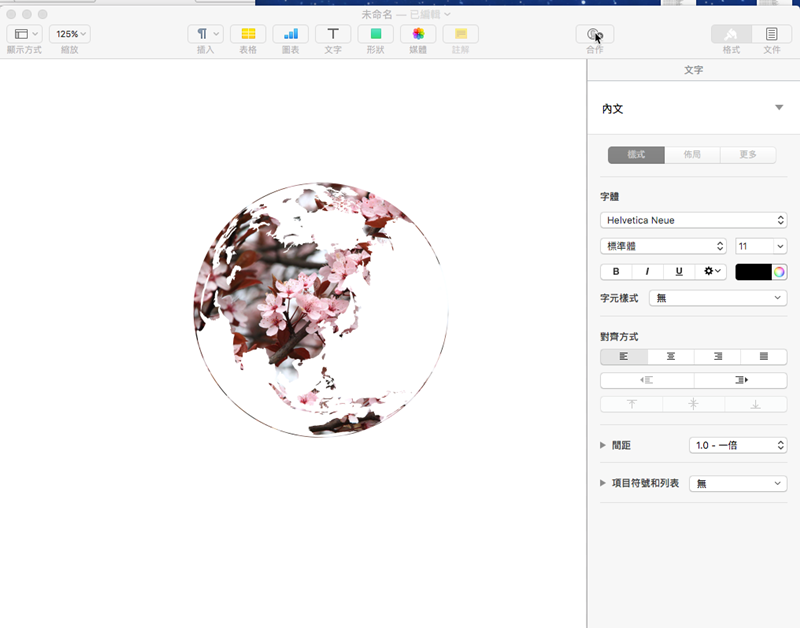The height and width of the screenshot is (628, 800).
Task: Toggle italic text formatting
Action: (x=647, y=271)
